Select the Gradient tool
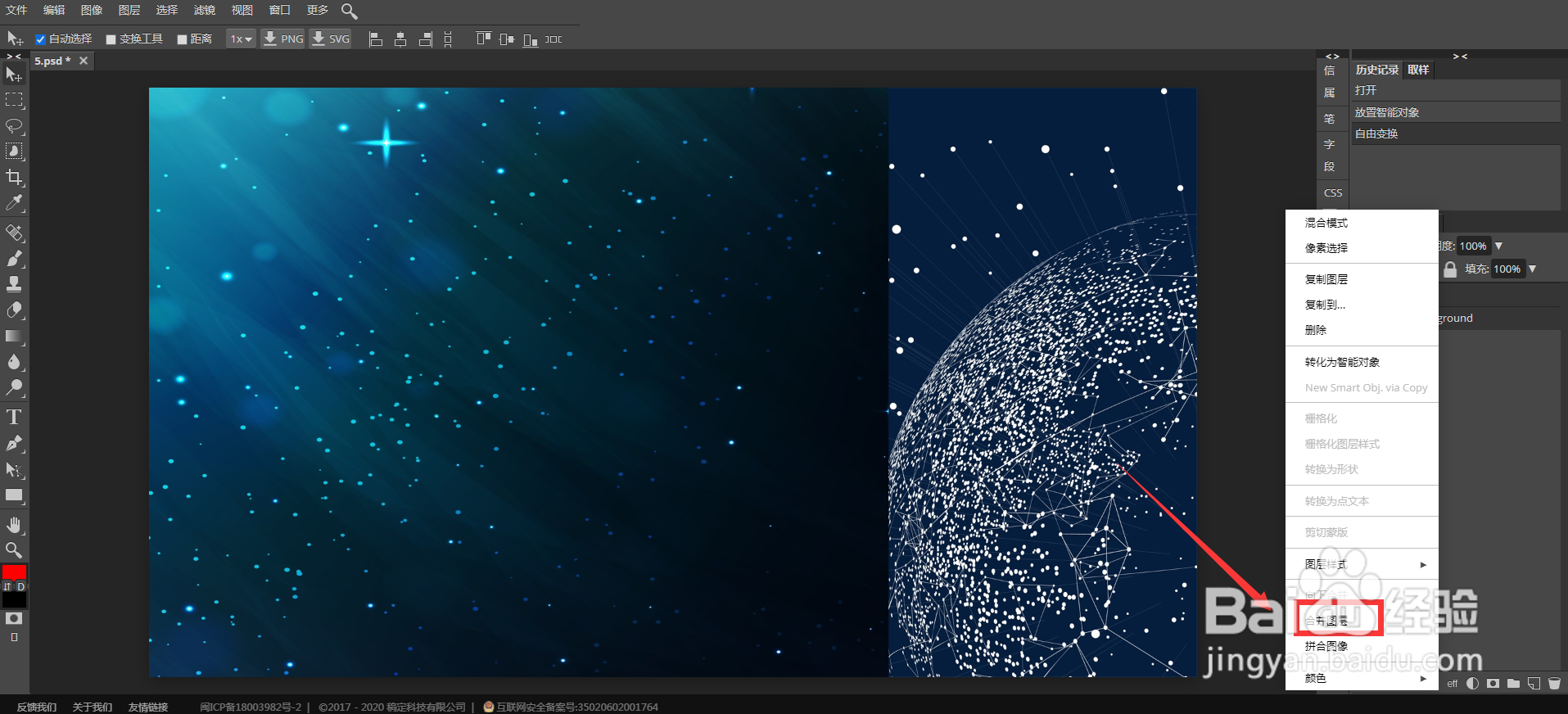 tap(14, 336)
